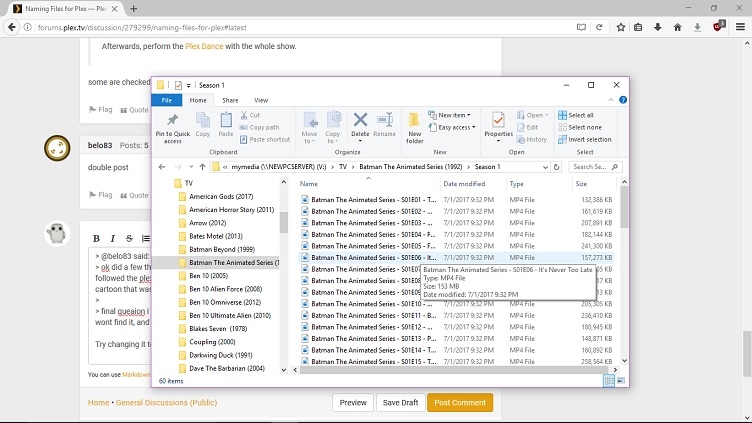Switch to the View ribbon tab
This screenshot has width=752, height=423.
261,100
